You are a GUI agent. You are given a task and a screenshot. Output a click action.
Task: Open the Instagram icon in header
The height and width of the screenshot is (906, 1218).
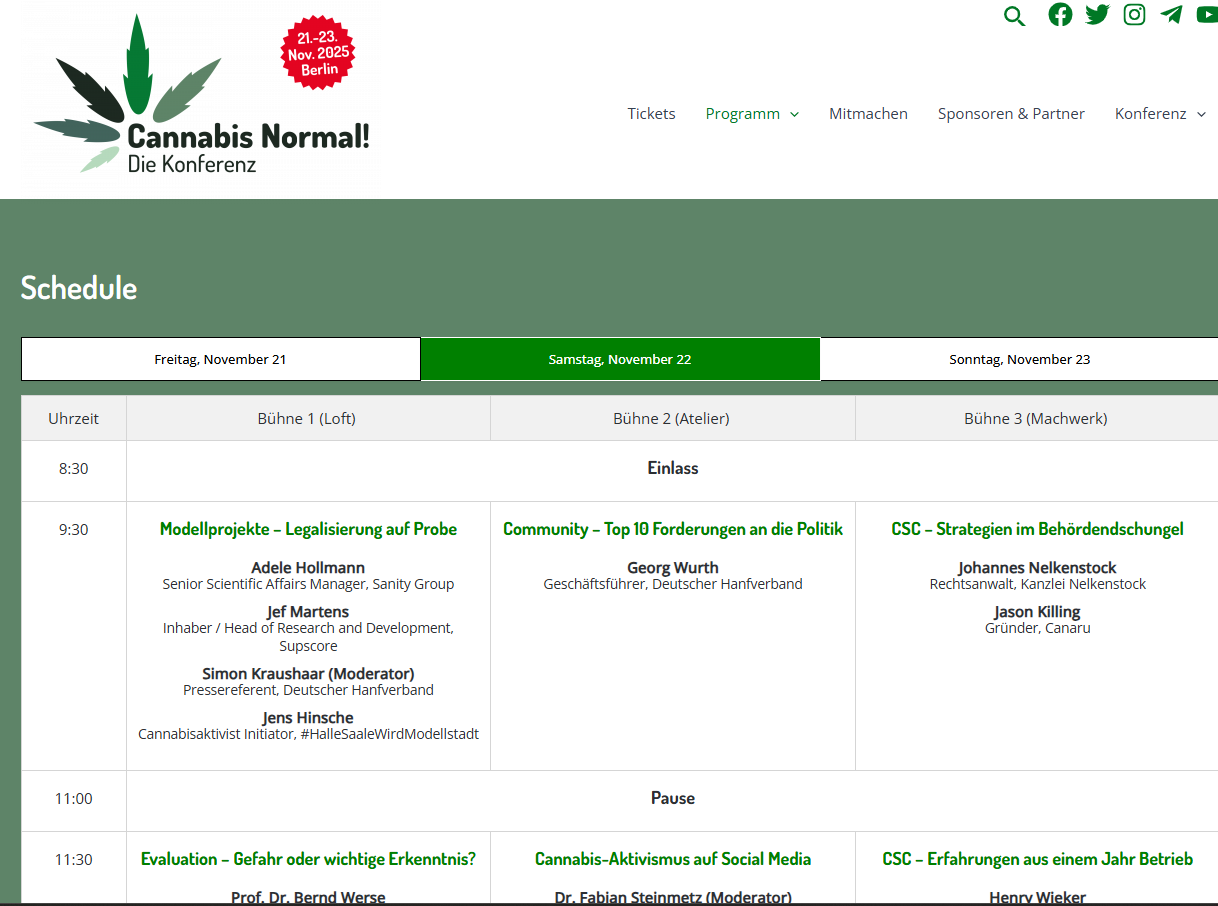pyautogui.click(x=1134, y=14)
